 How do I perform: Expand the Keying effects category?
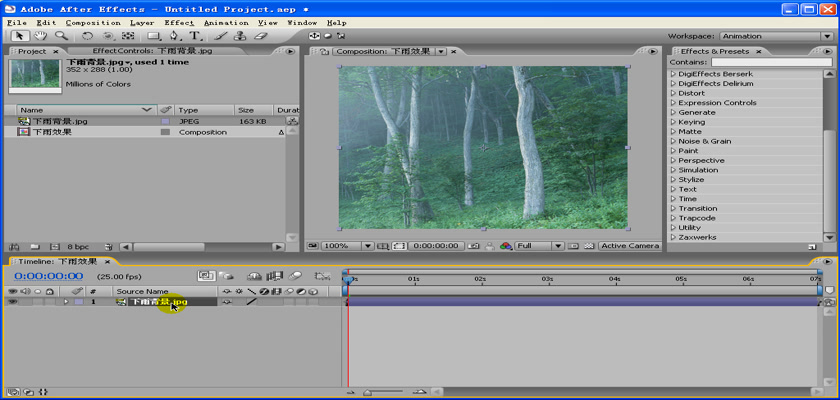pyautogui.click(x=674, y=122)
